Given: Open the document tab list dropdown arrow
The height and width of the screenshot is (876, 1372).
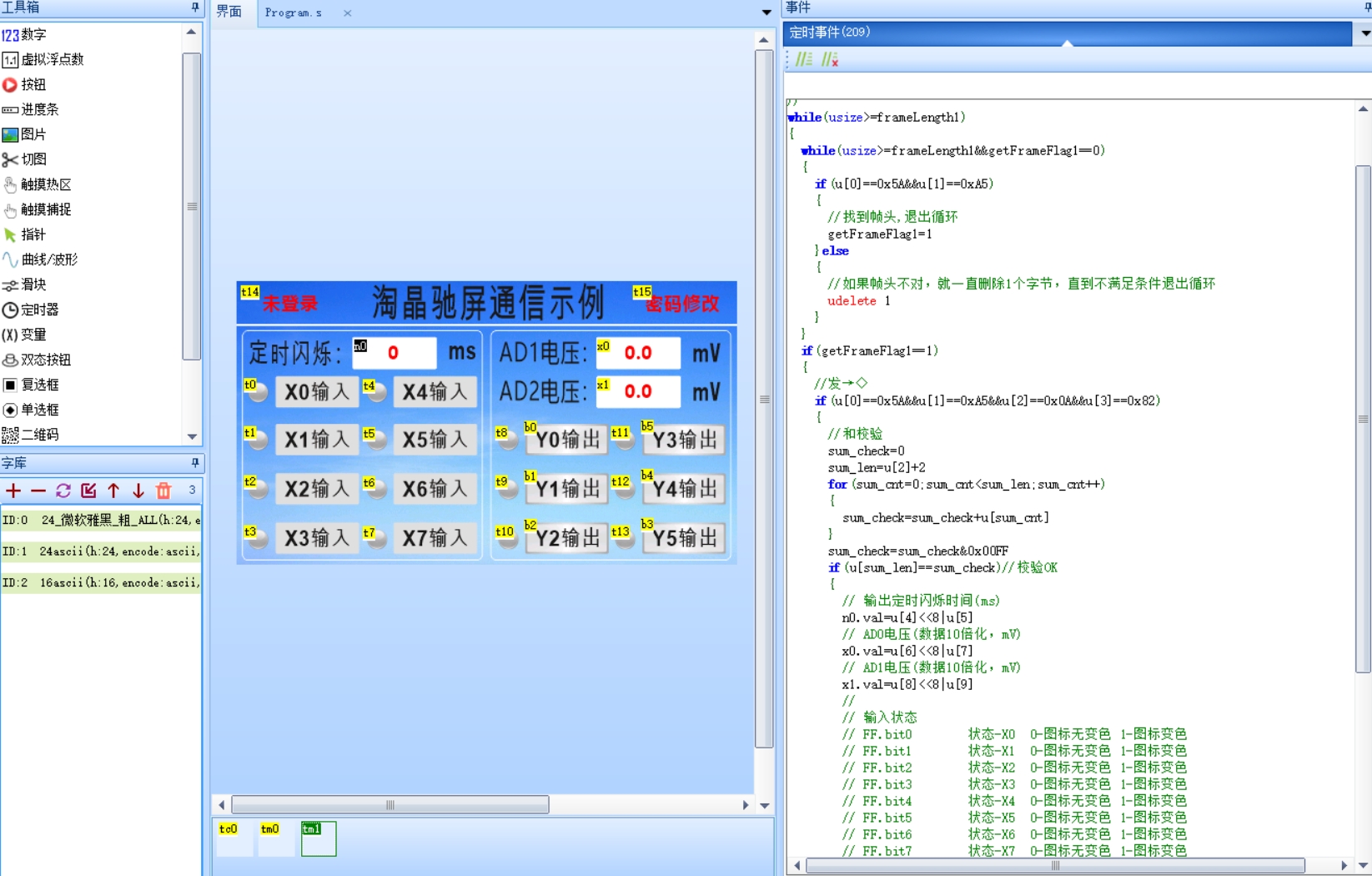Looking at the screenshot, I should coord(766,13).
